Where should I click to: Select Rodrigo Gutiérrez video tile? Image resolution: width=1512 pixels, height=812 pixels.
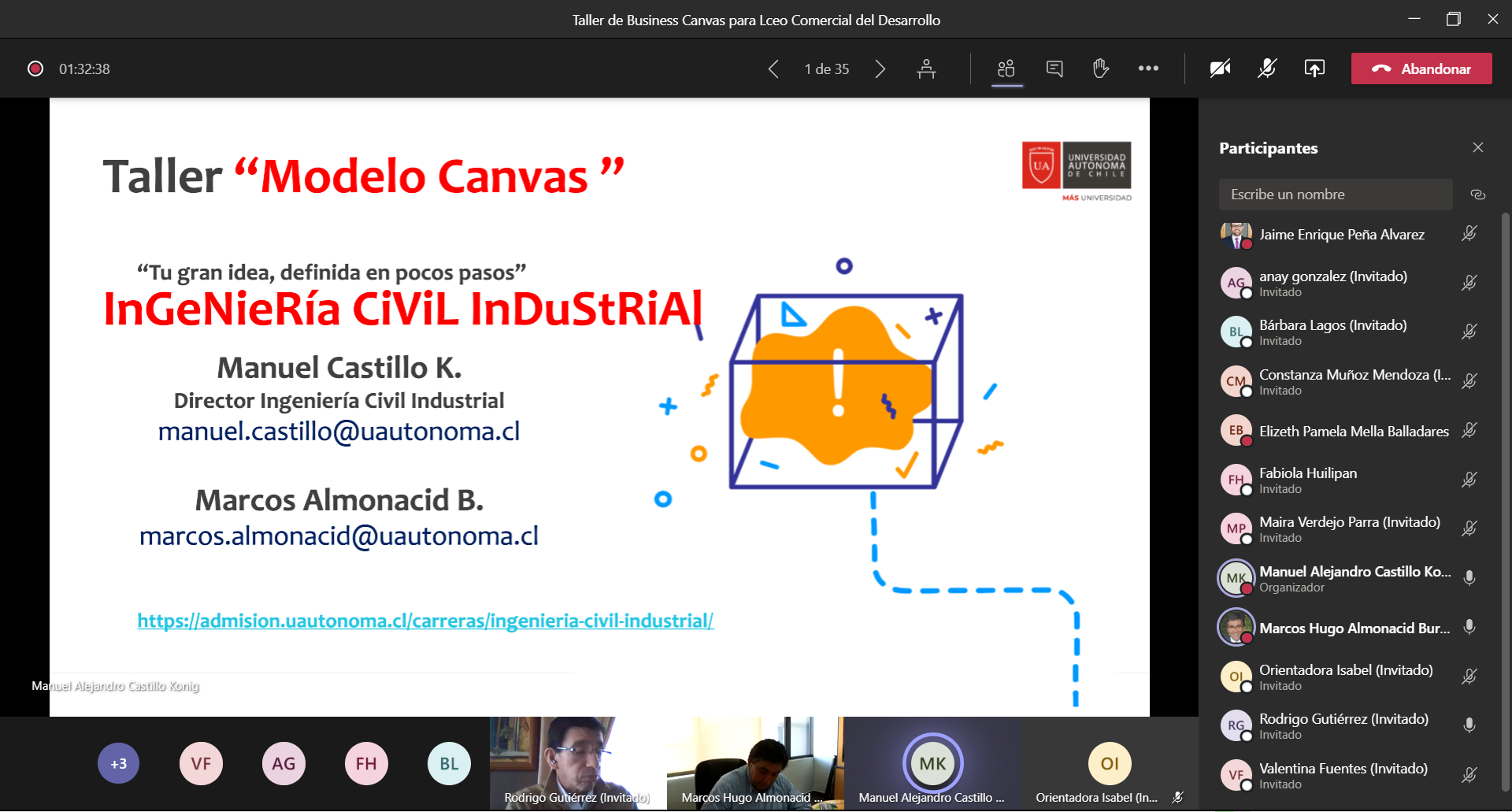577,763
